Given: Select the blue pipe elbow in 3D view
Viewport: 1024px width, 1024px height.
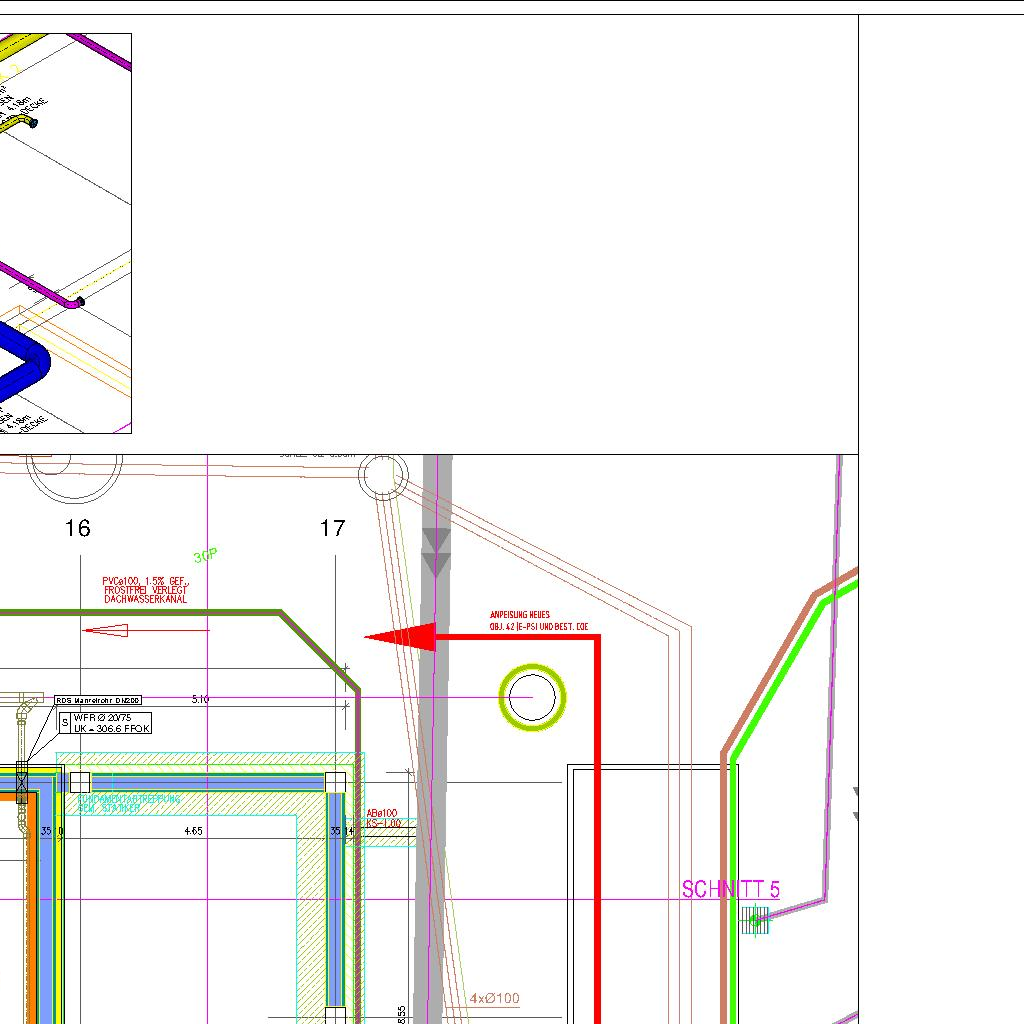Looking at the screenshot, I should (30, 364).
